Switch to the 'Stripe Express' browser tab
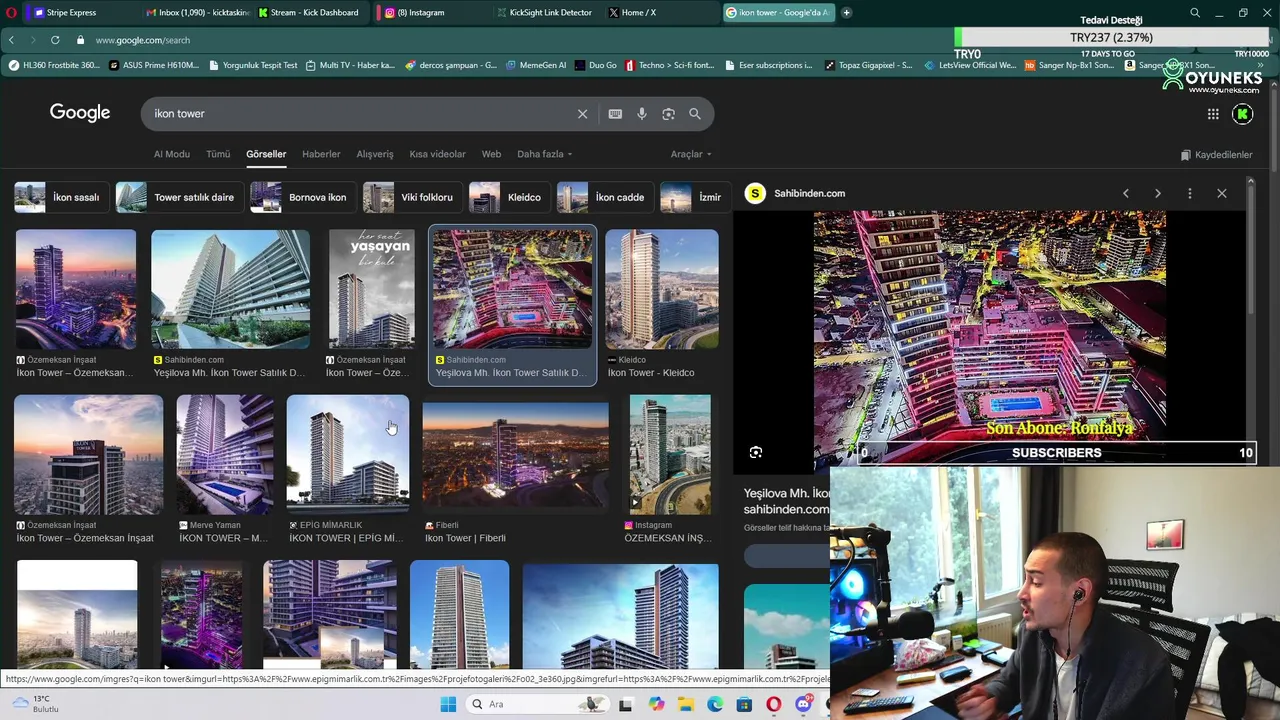Screen dimensions: 1280x720 [x=76, y=13]
